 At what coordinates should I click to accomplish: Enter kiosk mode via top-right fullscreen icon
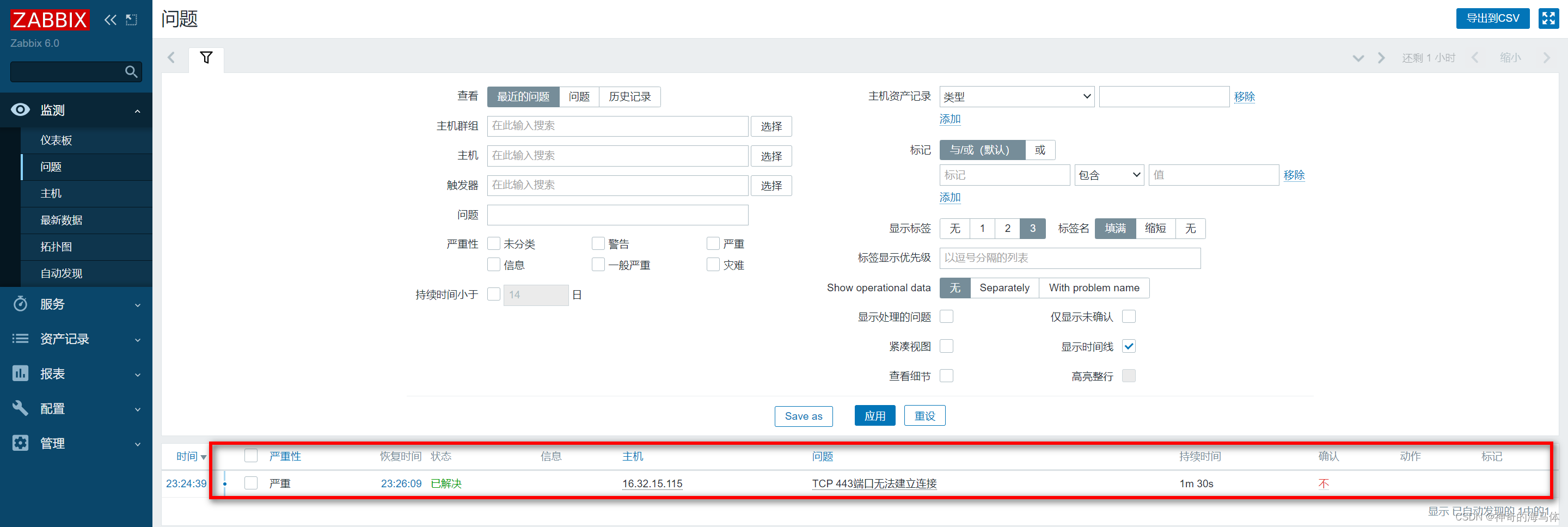(1548, 19)
